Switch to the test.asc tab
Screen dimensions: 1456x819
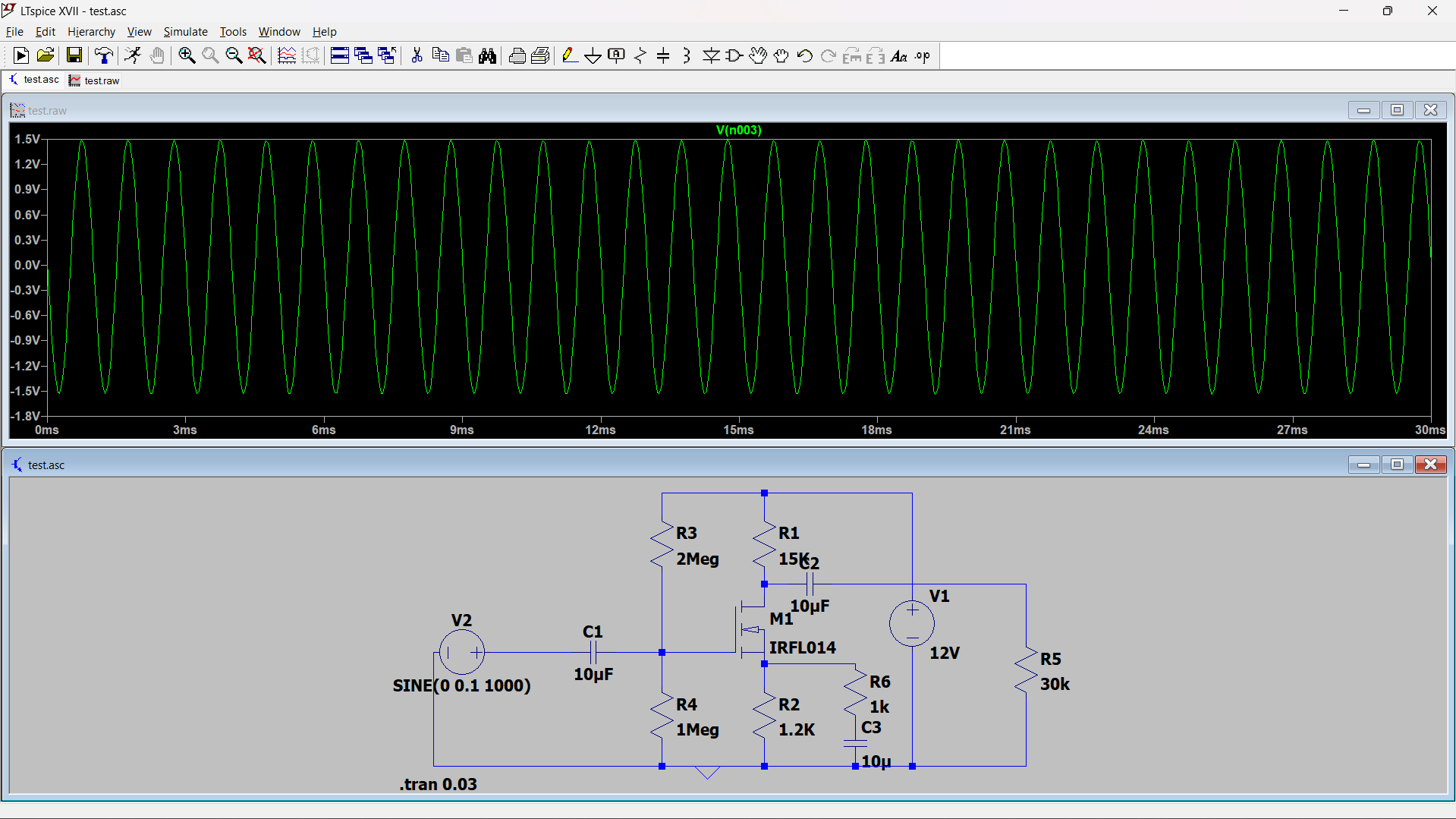pyautogui.click(x=33, y=80)
